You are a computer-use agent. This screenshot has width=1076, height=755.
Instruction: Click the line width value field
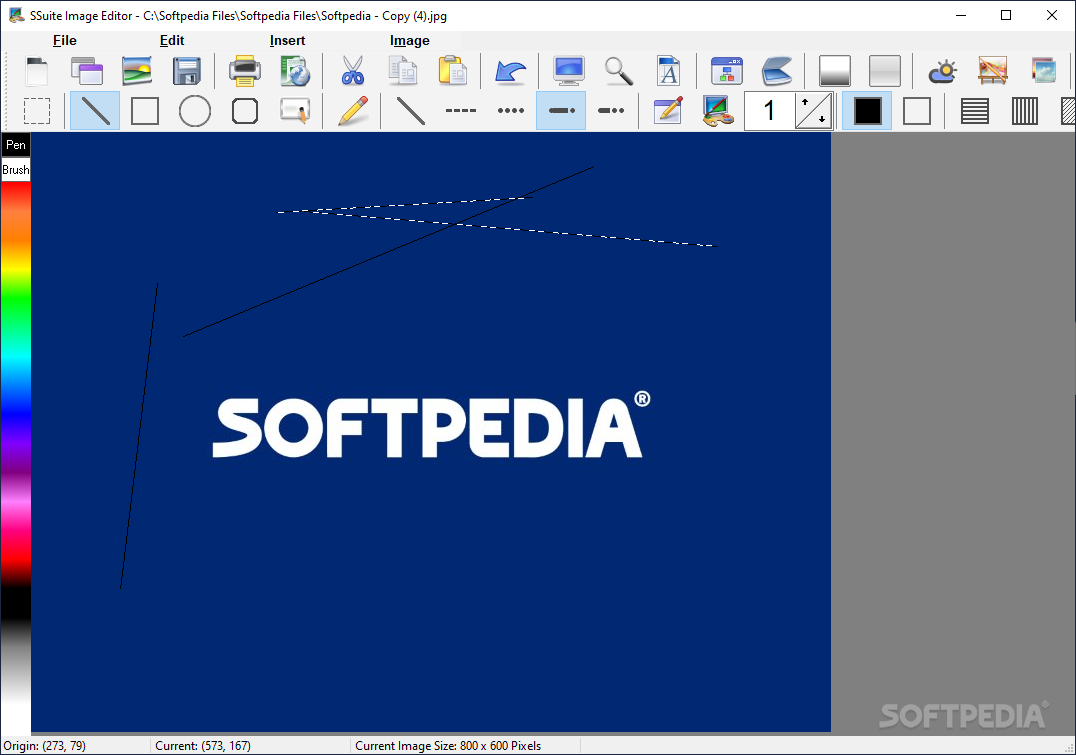[x=769, y=111]
